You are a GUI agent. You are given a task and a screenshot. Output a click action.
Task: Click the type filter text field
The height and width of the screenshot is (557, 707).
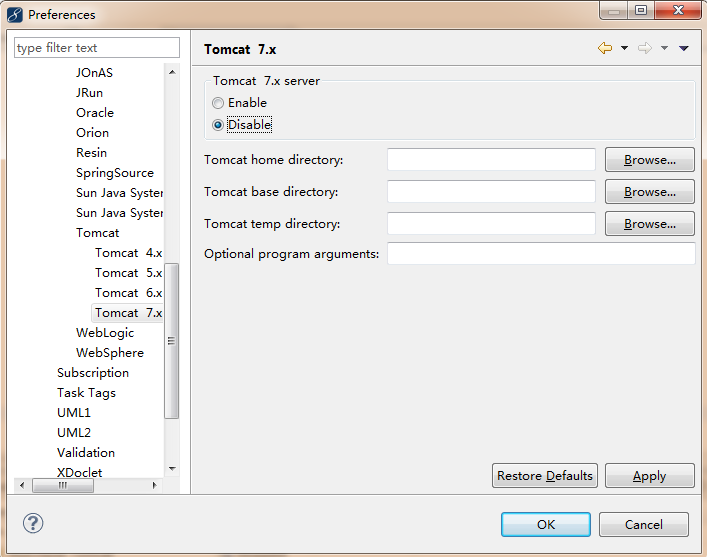[x=97, y=48]
